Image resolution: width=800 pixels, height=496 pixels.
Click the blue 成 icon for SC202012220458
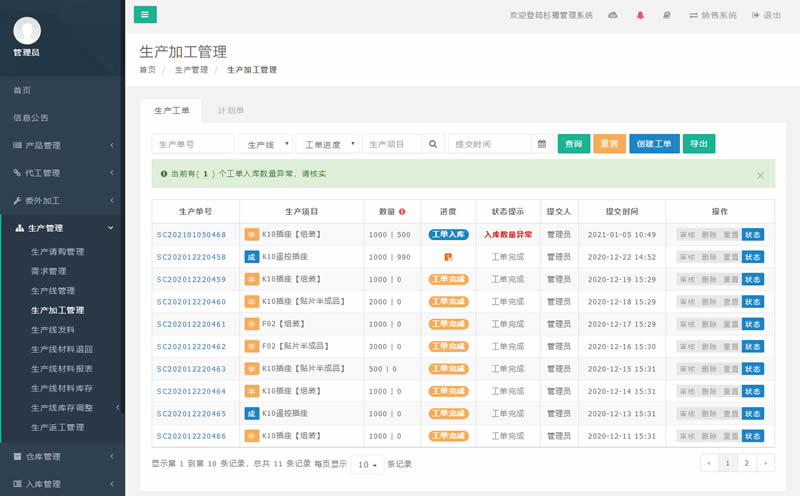[x=252, y=257]
